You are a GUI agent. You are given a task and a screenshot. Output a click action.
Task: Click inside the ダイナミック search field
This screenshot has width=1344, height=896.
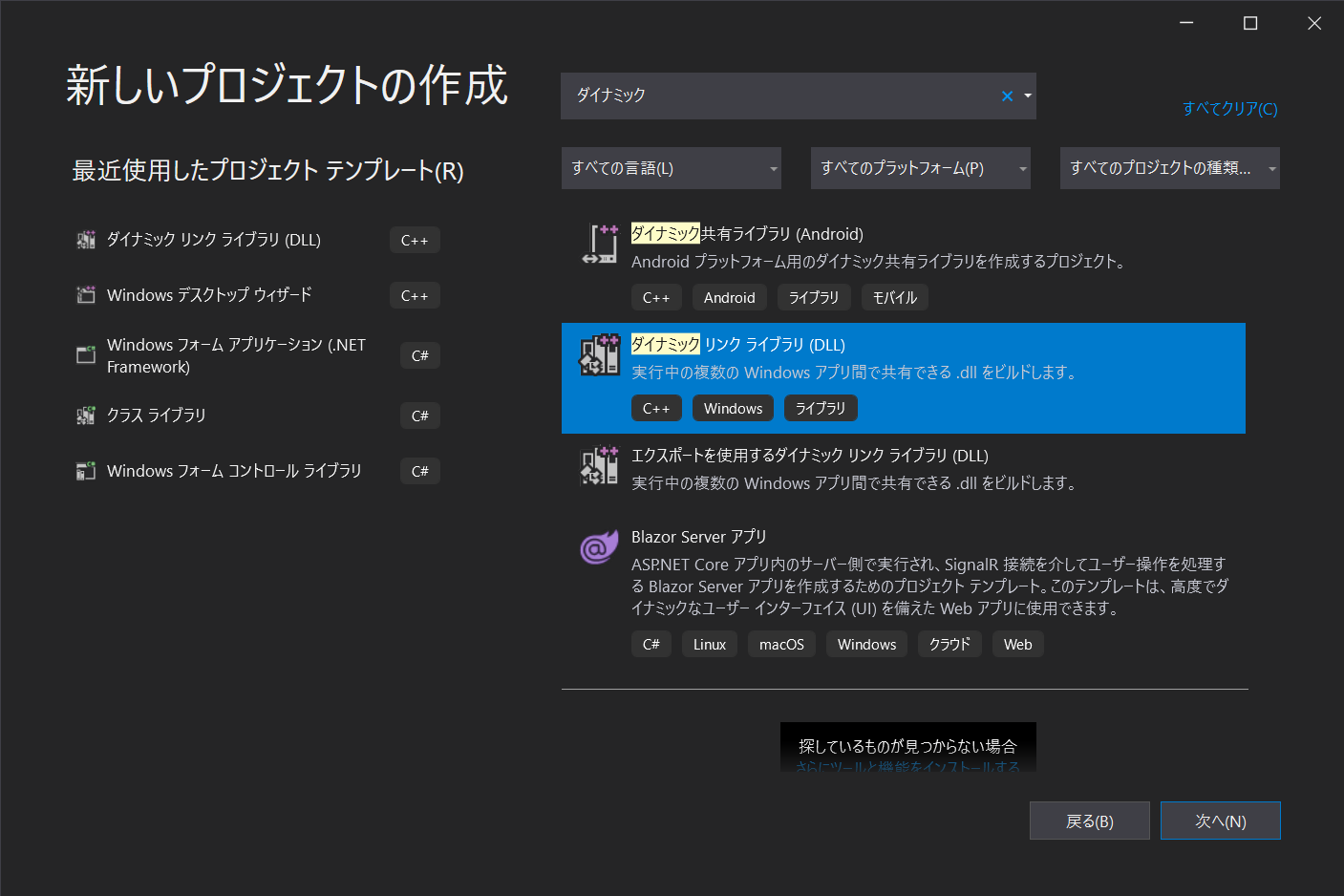tap(764, 96)
